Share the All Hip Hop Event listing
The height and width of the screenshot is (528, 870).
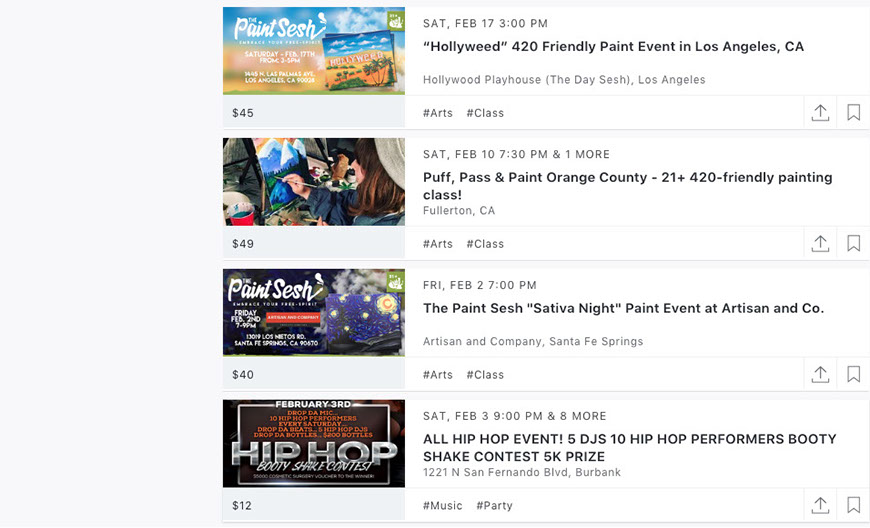(x=820, y=506)
